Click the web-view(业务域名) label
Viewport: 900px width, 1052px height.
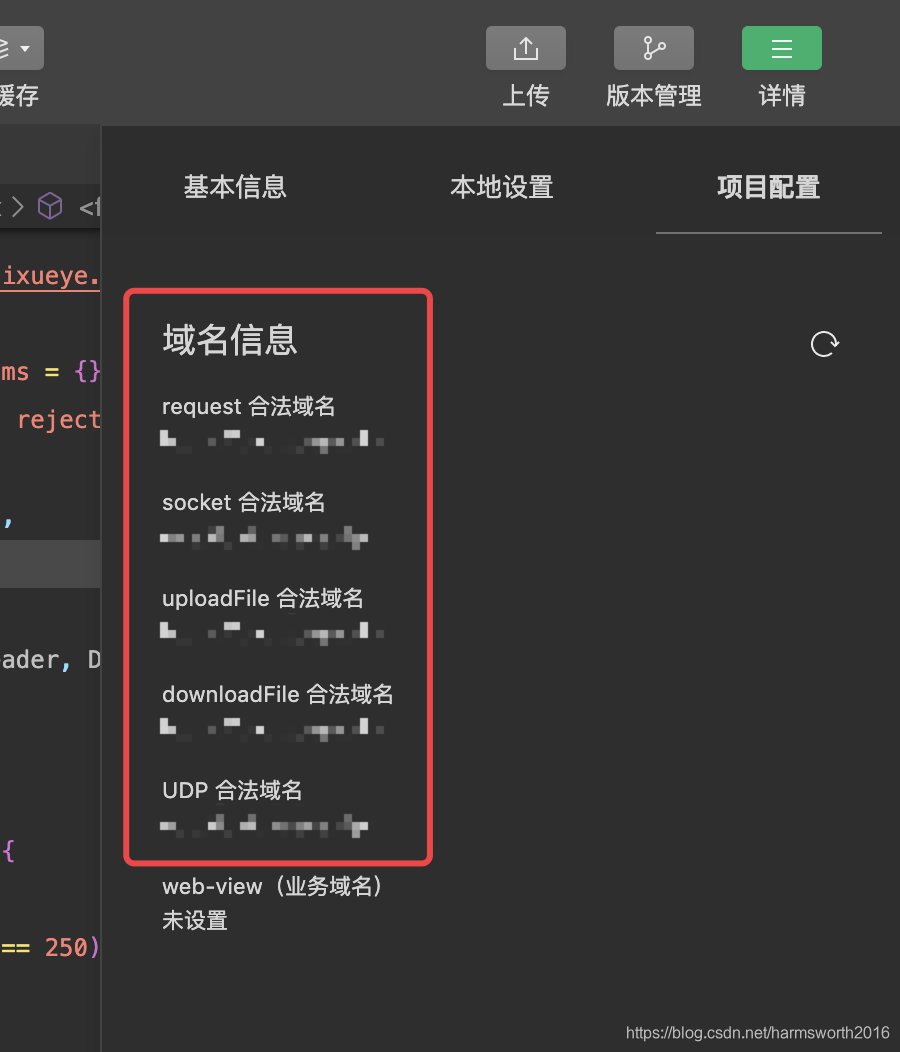pyautogui.click(x=272, y=886)
